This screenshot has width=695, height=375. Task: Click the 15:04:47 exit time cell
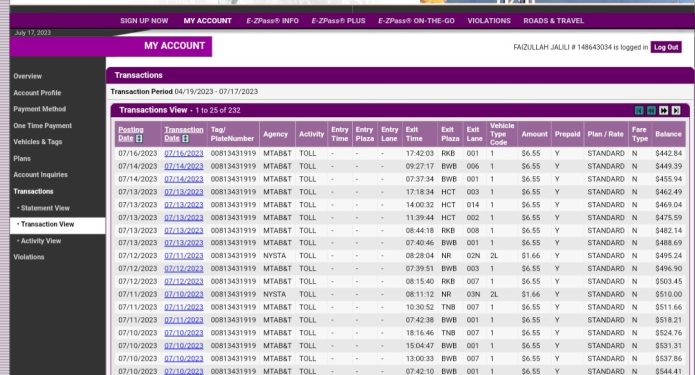tap(419, 346)
